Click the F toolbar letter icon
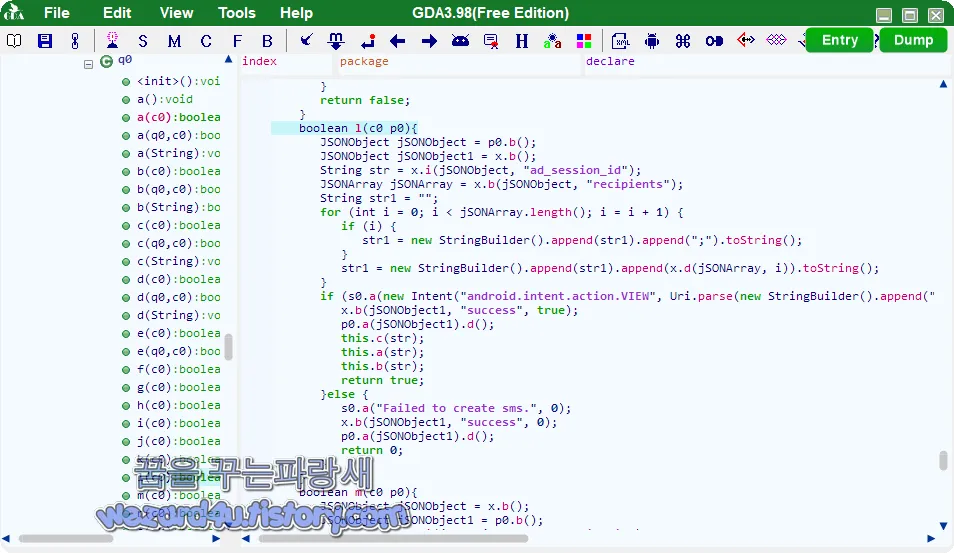Viewport: 954px width, 553px height. click(237, 41)
